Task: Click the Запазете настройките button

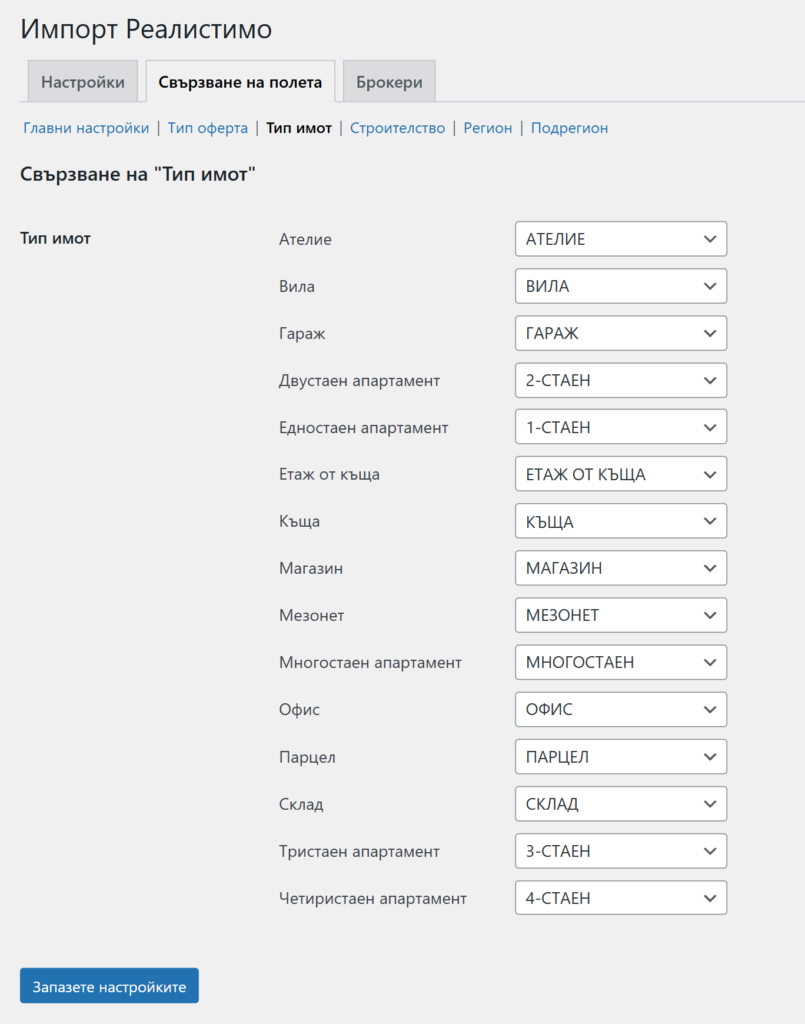Action: click(x=109, y=986)
